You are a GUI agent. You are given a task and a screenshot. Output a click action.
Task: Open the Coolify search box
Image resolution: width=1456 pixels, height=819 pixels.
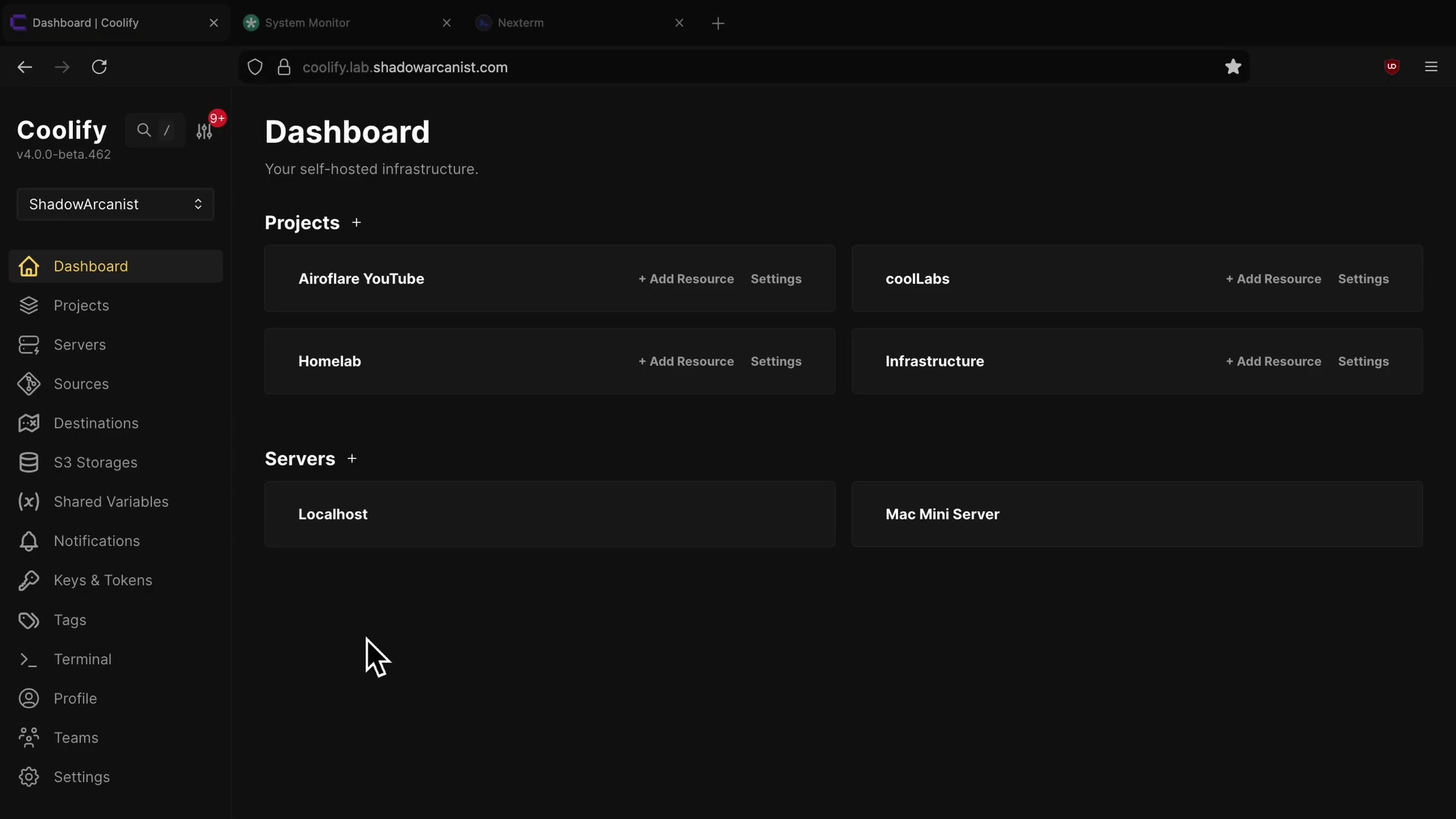click(x=155, y=130)
